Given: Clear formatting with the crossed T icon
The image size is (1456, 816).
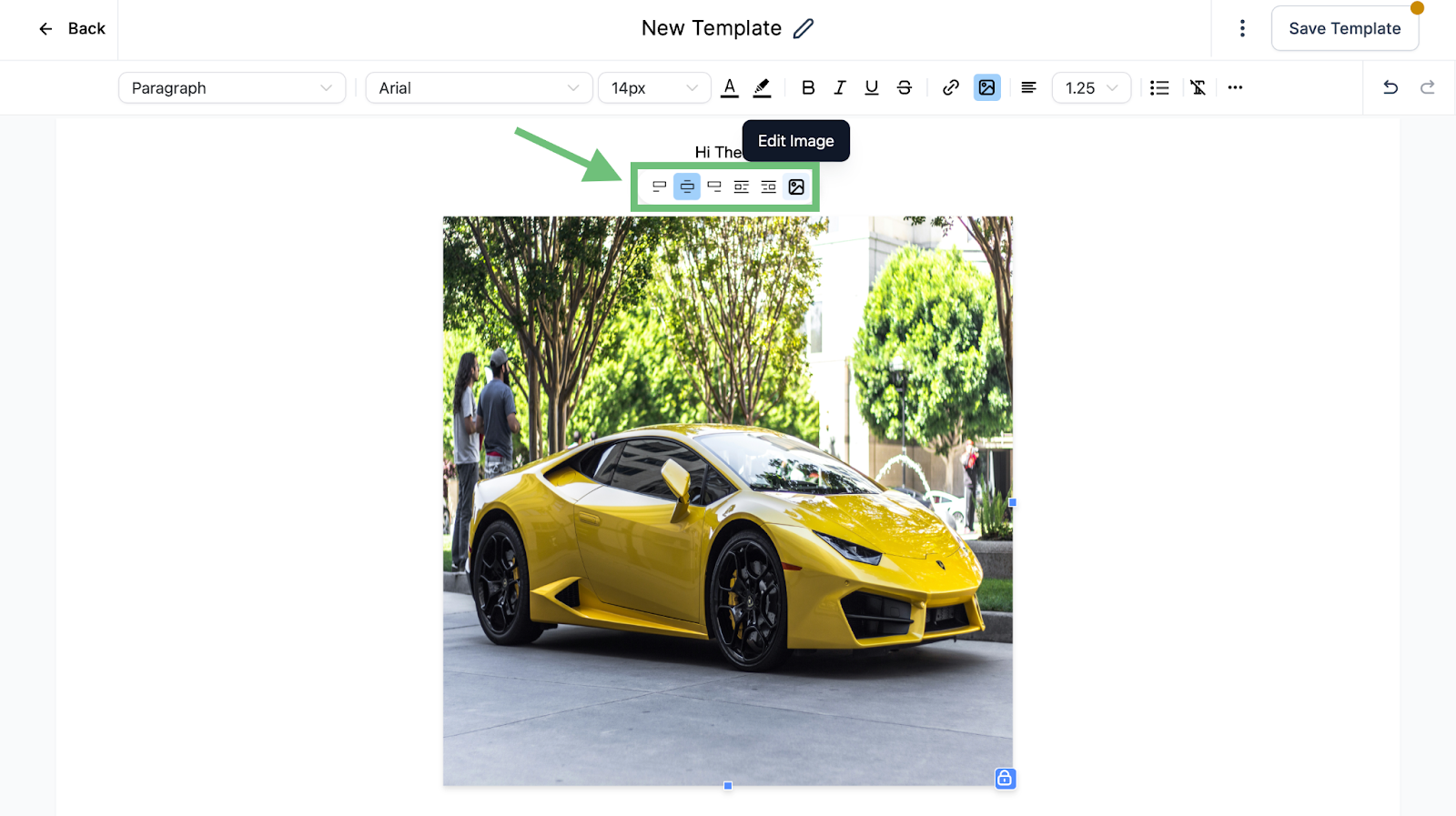Looking at the screenshot, I should (x=1198, y=88).
